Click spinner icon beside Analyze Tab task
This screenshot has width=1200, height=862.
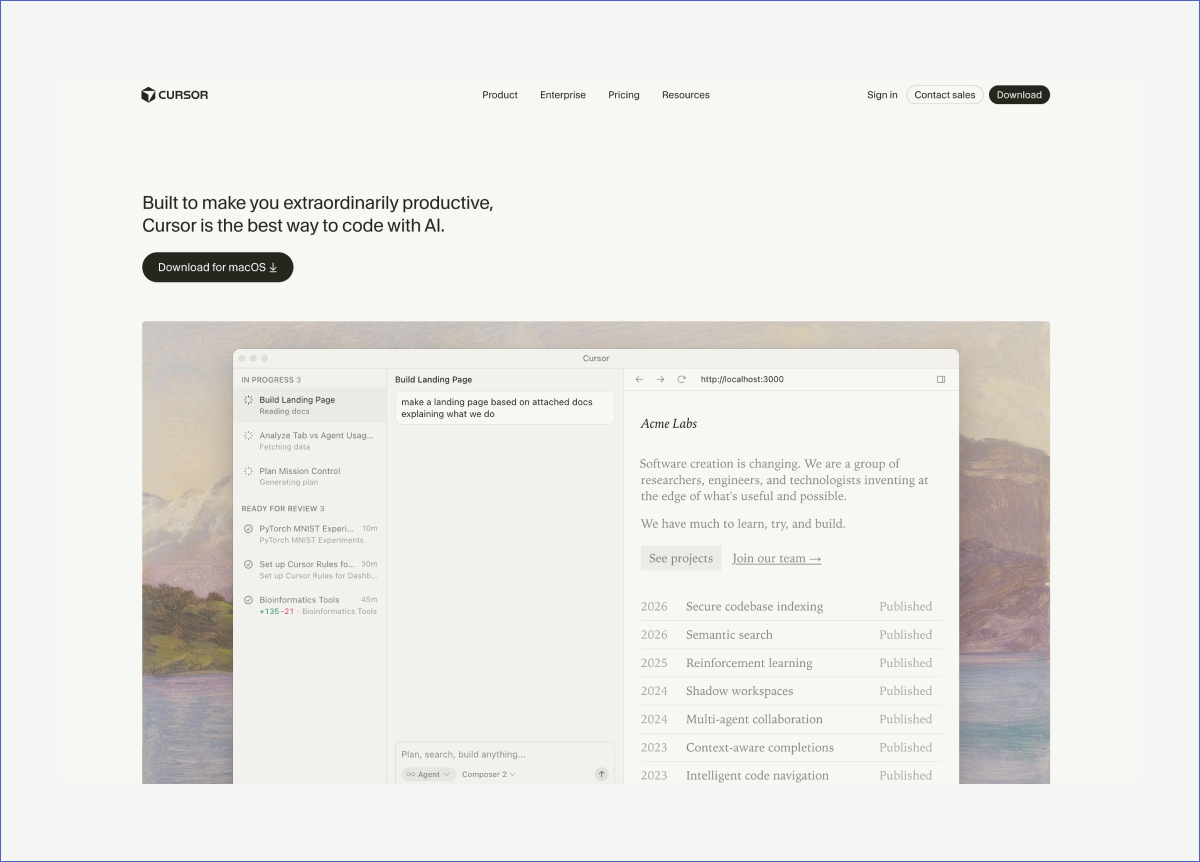click(248, 436)
